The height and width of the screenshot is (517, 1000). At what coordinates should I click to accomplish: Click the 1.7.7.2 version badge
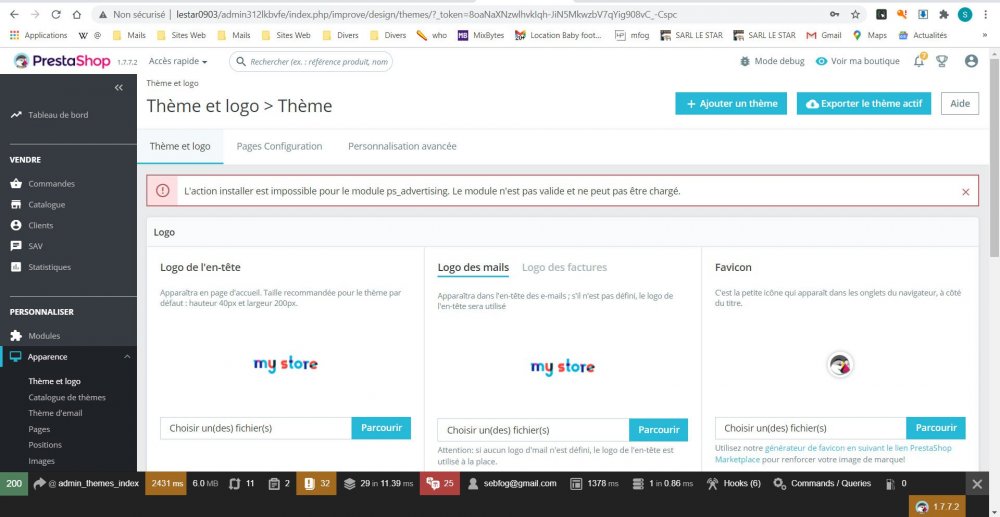(x=938, y=507)
